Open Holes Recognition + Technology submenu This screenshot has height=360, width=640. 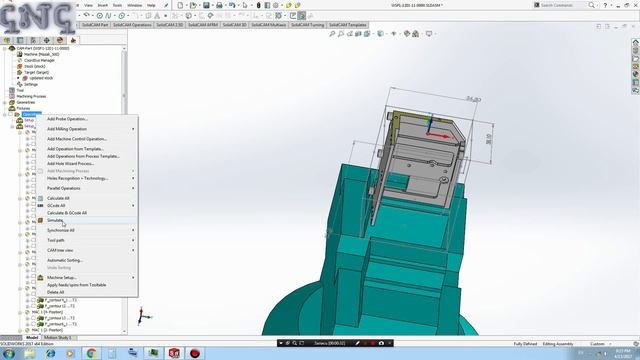pos(87,178)
